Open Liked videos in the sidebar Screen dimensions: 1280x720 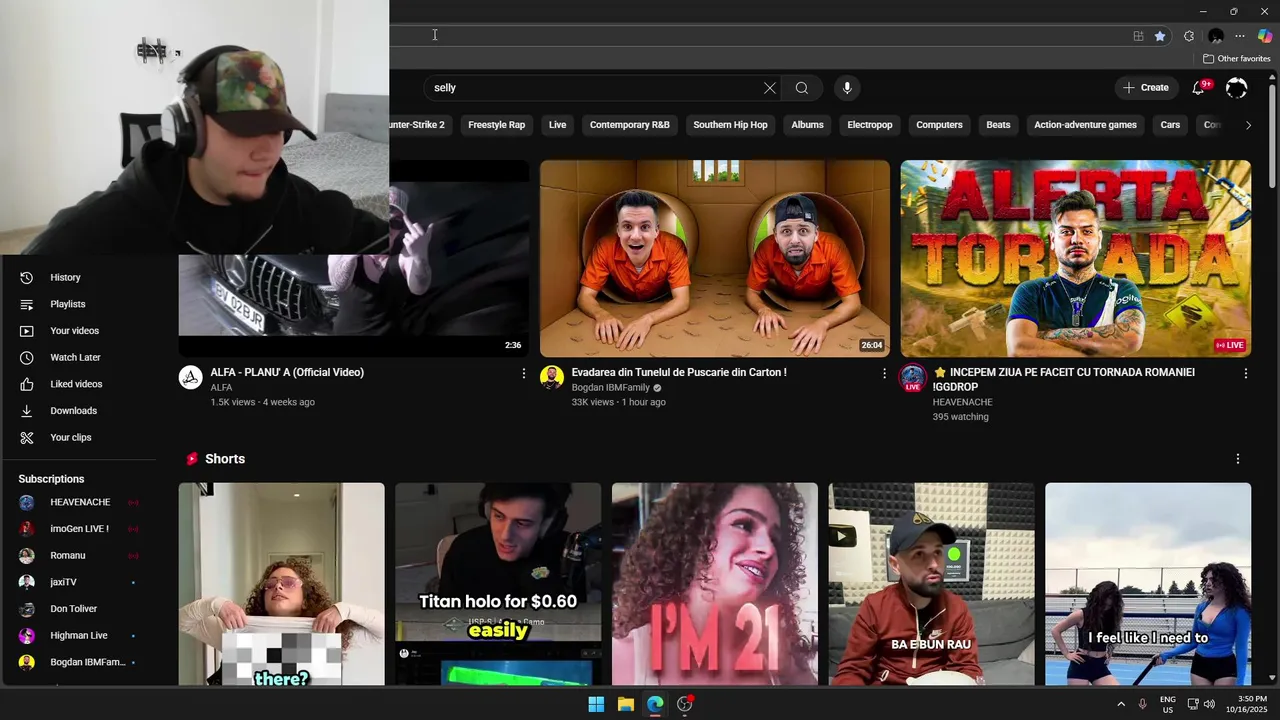[x=76, y=384]
